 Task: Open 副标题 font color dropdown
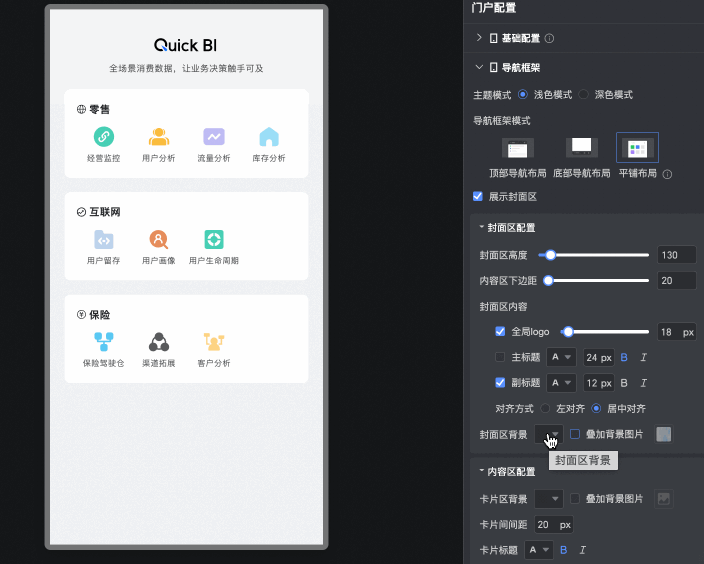coord(561,383)
